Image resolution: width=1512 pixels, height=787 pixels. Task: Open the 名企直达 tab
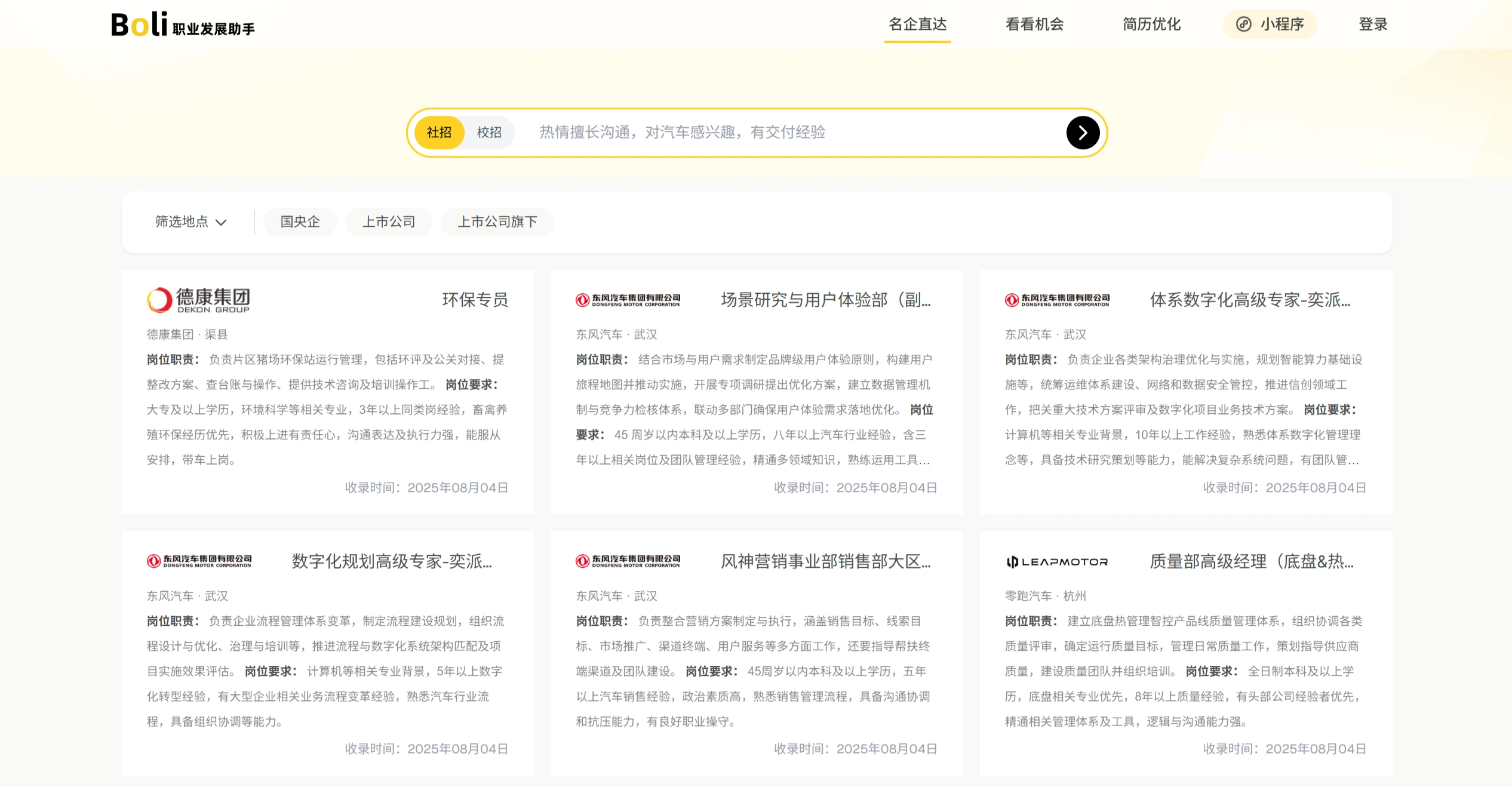click(x=918, y=24)
